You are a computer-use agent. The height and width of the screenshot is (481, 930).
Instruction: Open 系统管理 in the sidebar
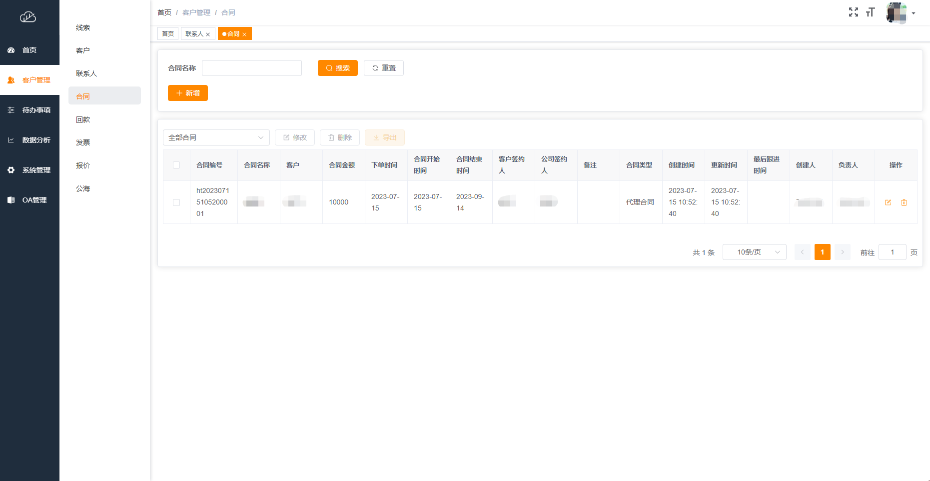[29, 170]
